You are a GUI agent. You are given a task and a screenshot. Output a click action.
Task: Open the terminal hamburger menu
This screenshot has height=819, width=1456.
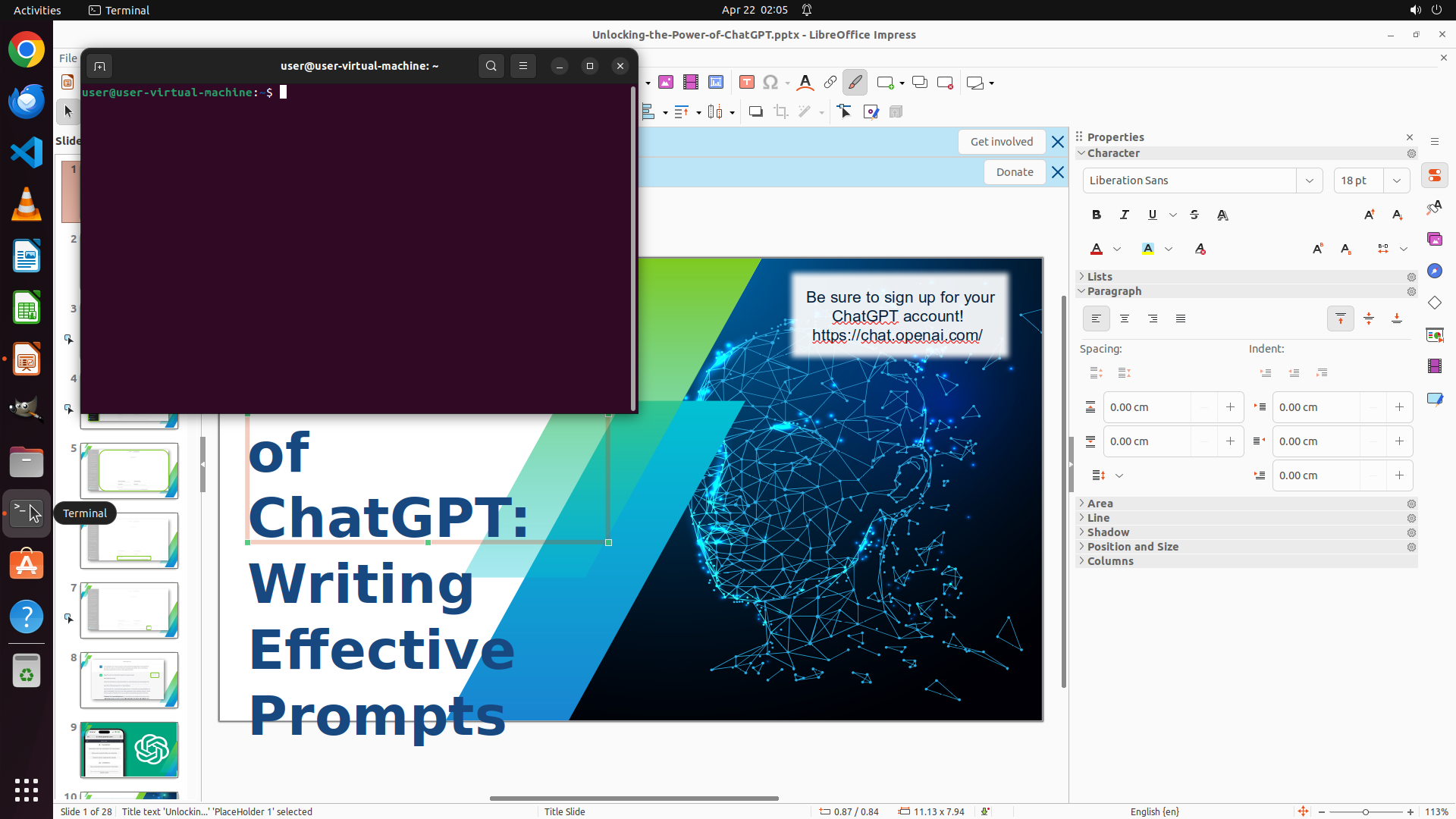click(x=523, y=66)
